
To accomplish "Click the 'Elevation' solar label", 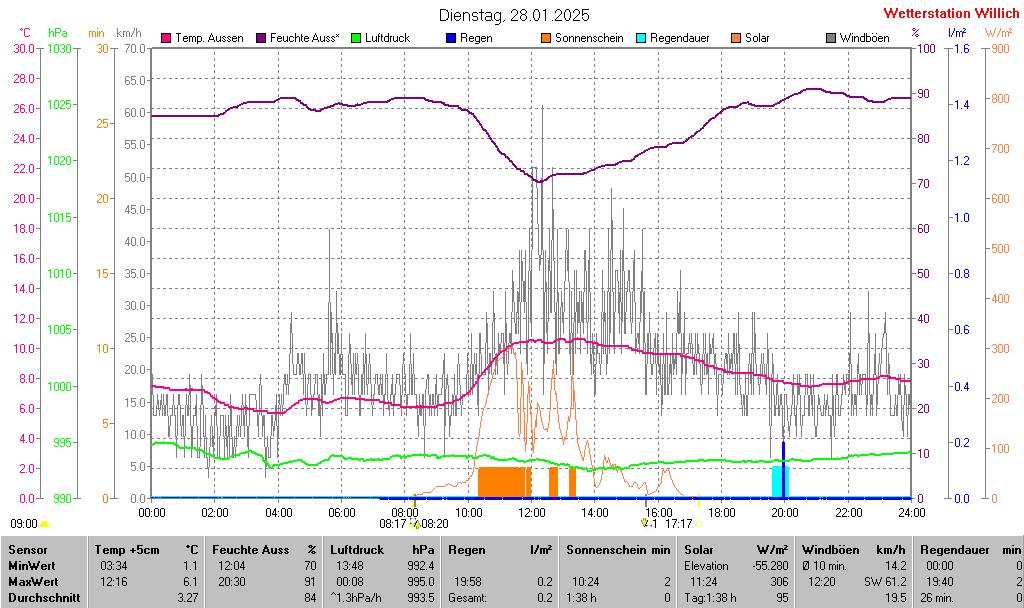I will pyautogui.click(x=707, y=566).
